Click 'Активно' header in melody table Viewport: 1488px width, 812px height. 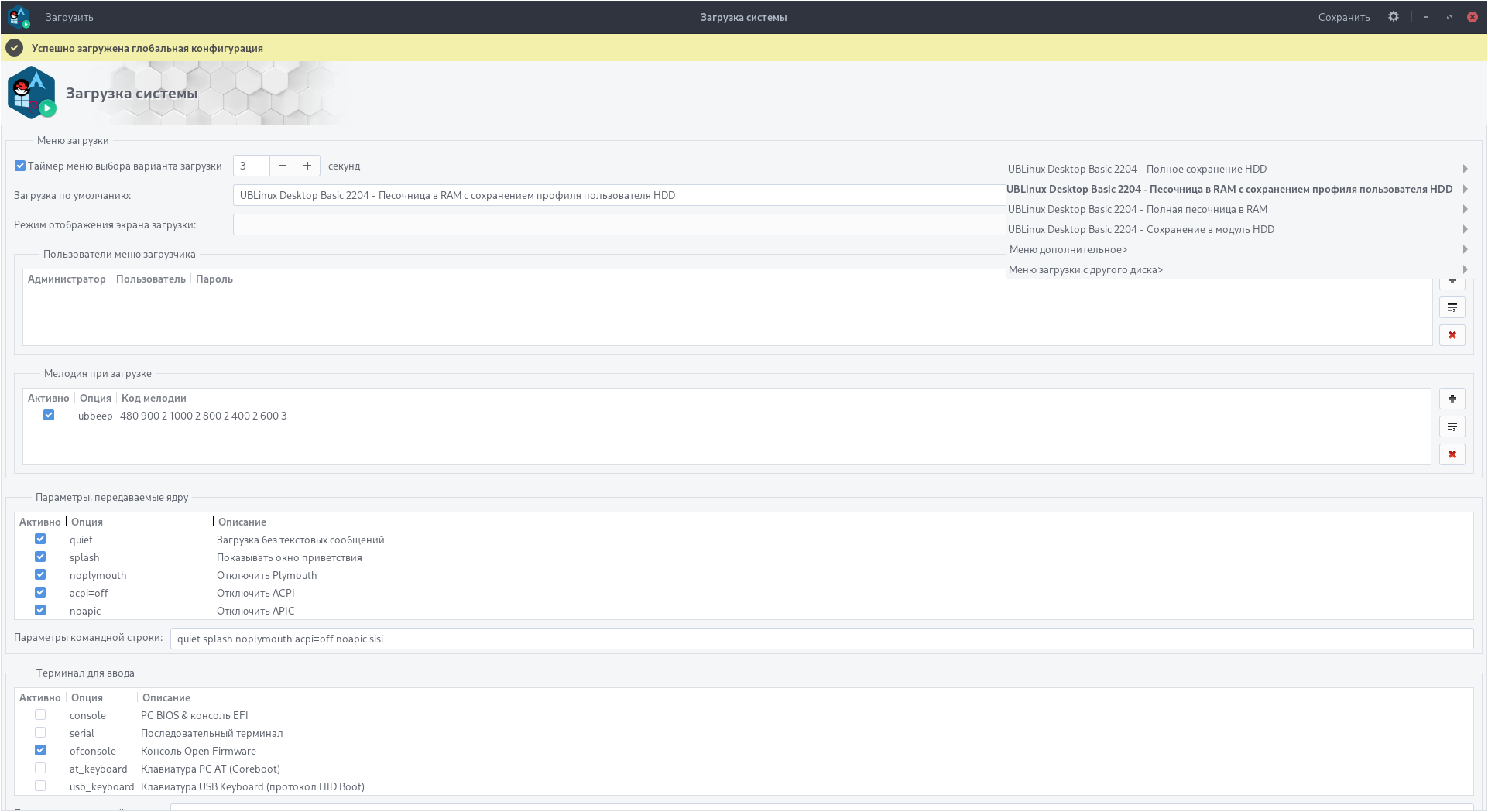(49, 398)
